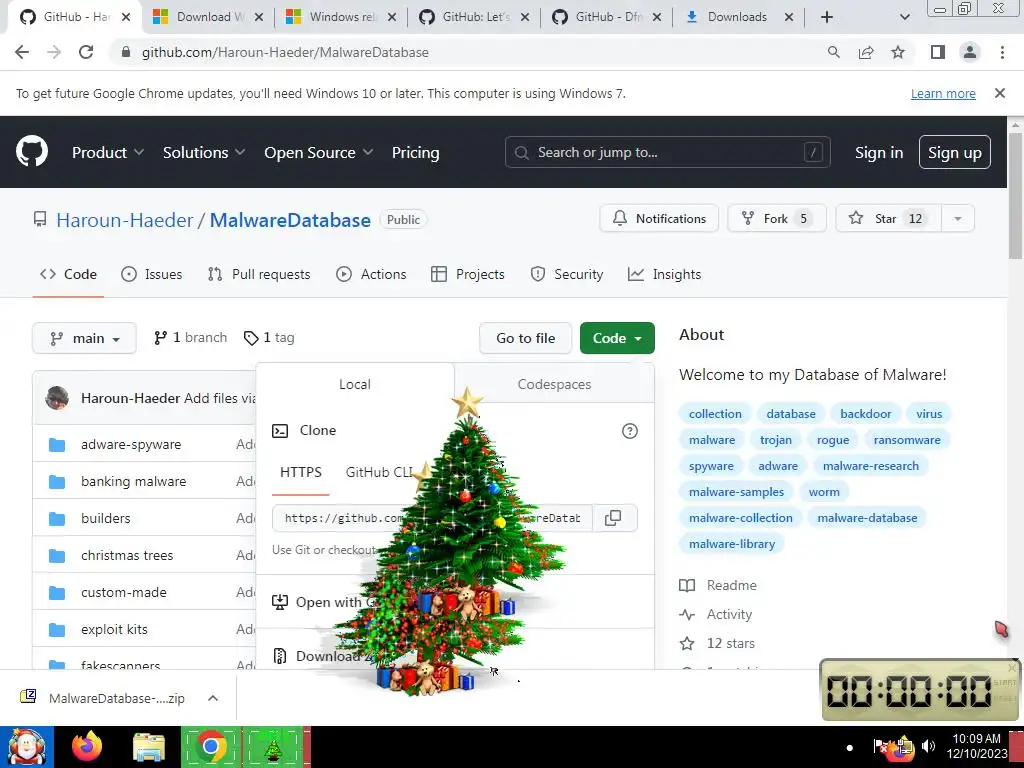Click the Notifications button
The image size is (1024, 768).
click(x=659, y=219)
